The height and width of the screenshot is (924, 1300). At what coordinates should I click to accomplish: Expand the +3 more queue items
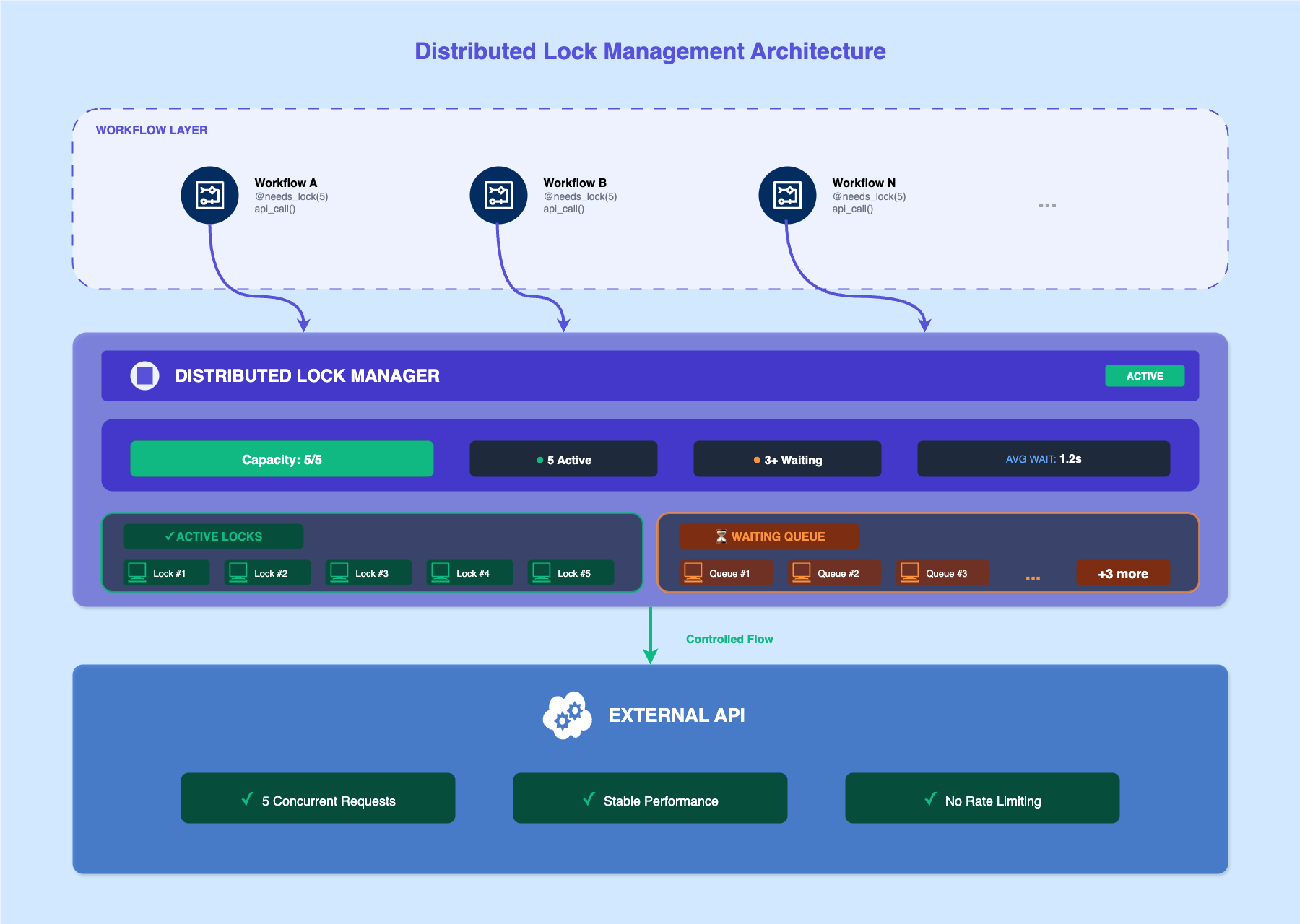tap(1123, 574)
